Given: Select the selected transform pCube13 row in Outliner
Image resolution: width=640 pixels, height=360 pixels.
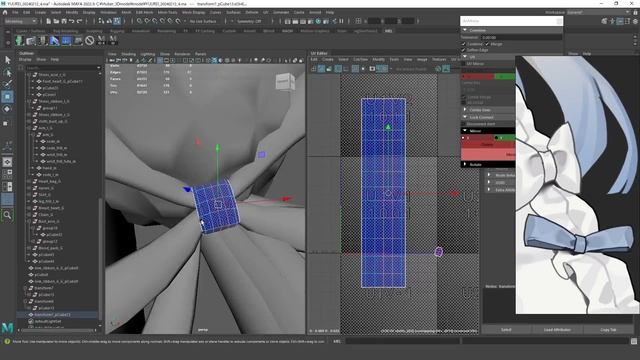Looking at the screenshot, I should (57, 315).
